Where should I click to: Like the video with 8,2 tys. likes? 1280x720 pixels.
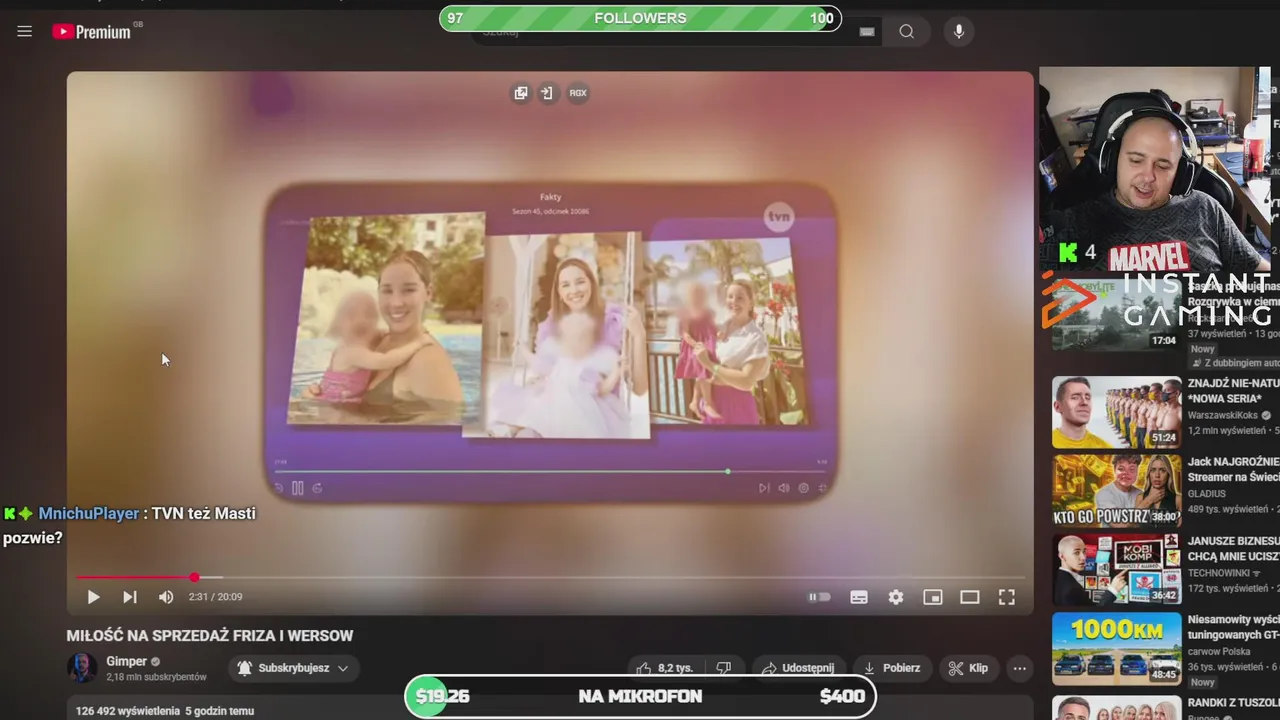(667, 668)
